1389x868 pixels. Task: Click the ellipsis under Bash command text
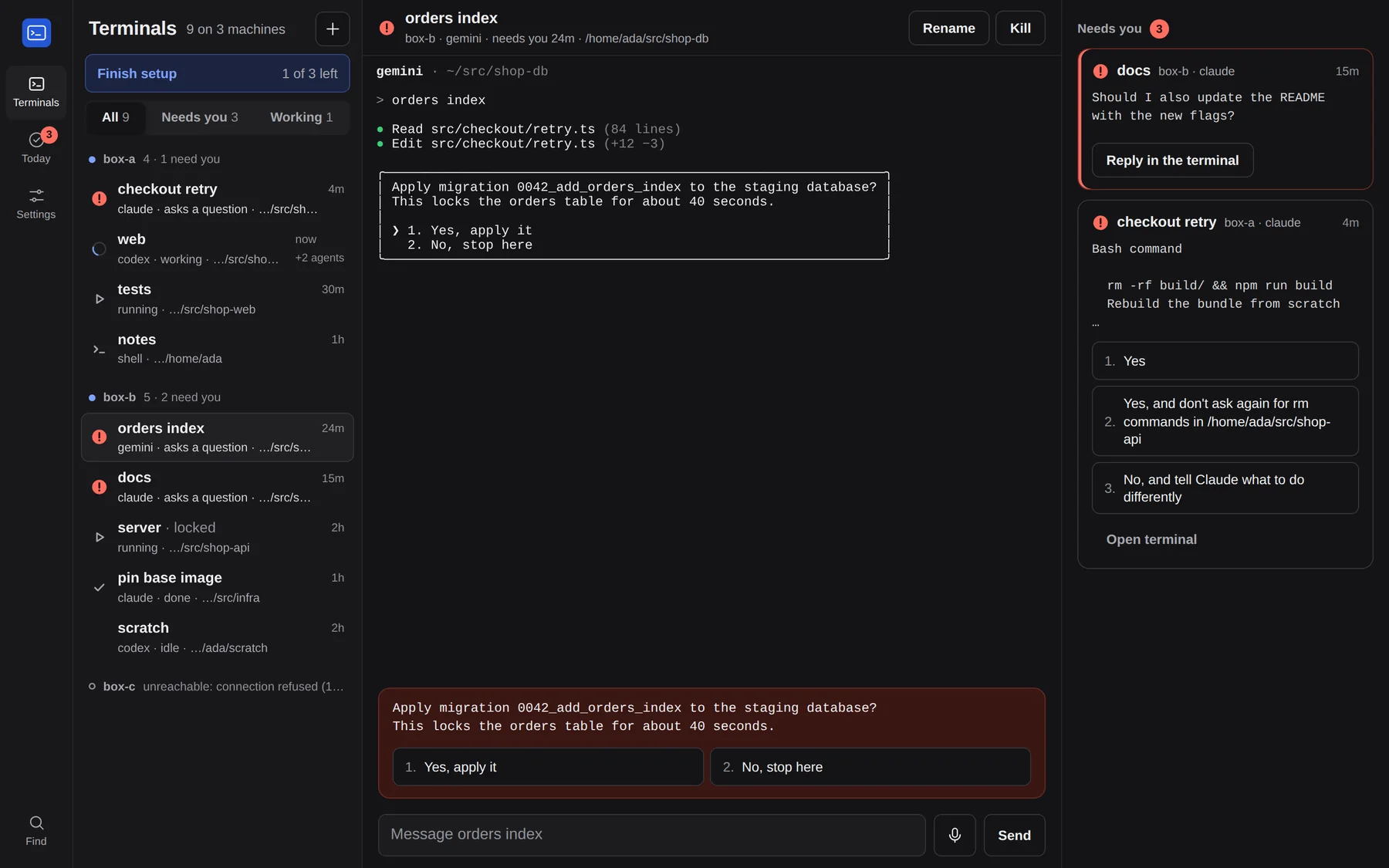[1096, 323]
